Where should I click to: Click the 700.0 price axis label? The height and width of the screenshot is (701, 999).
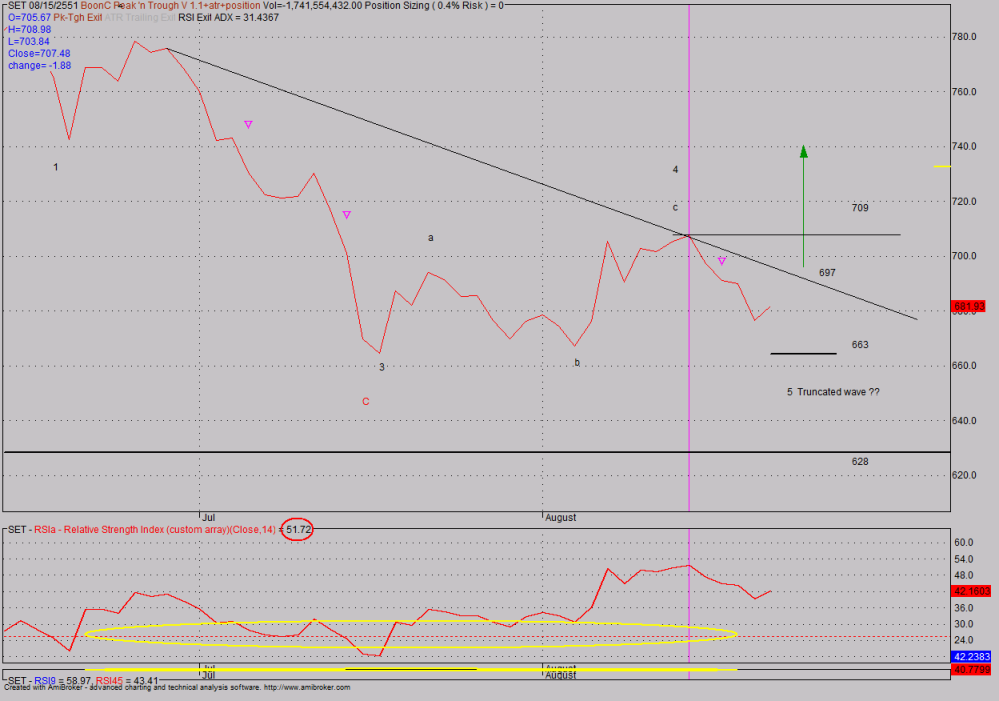[964, 256]
